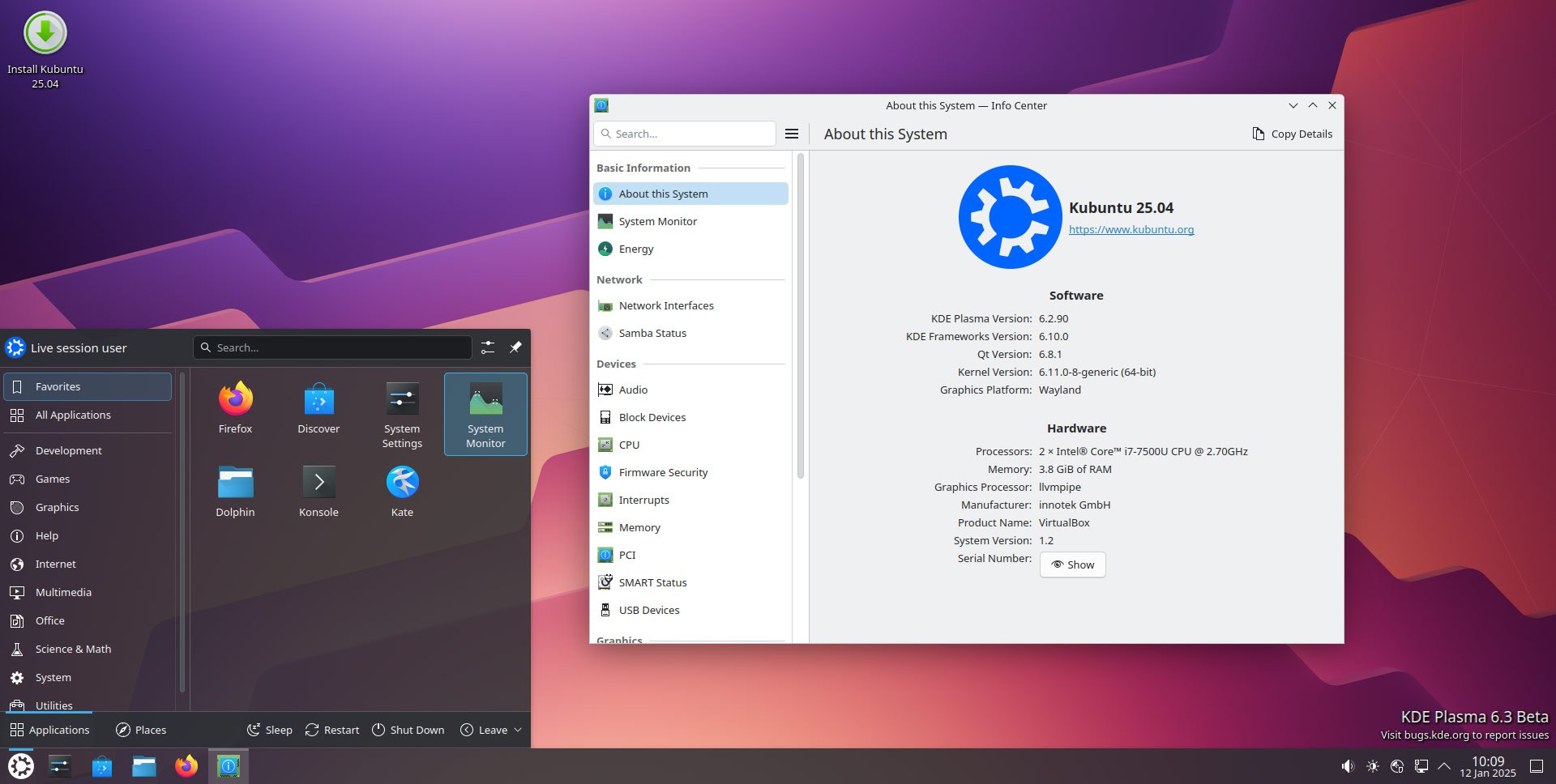This screenshot has width=1556, height=784.
Task: Open SMART Status in the sidebar
Action: pos(690,582)
